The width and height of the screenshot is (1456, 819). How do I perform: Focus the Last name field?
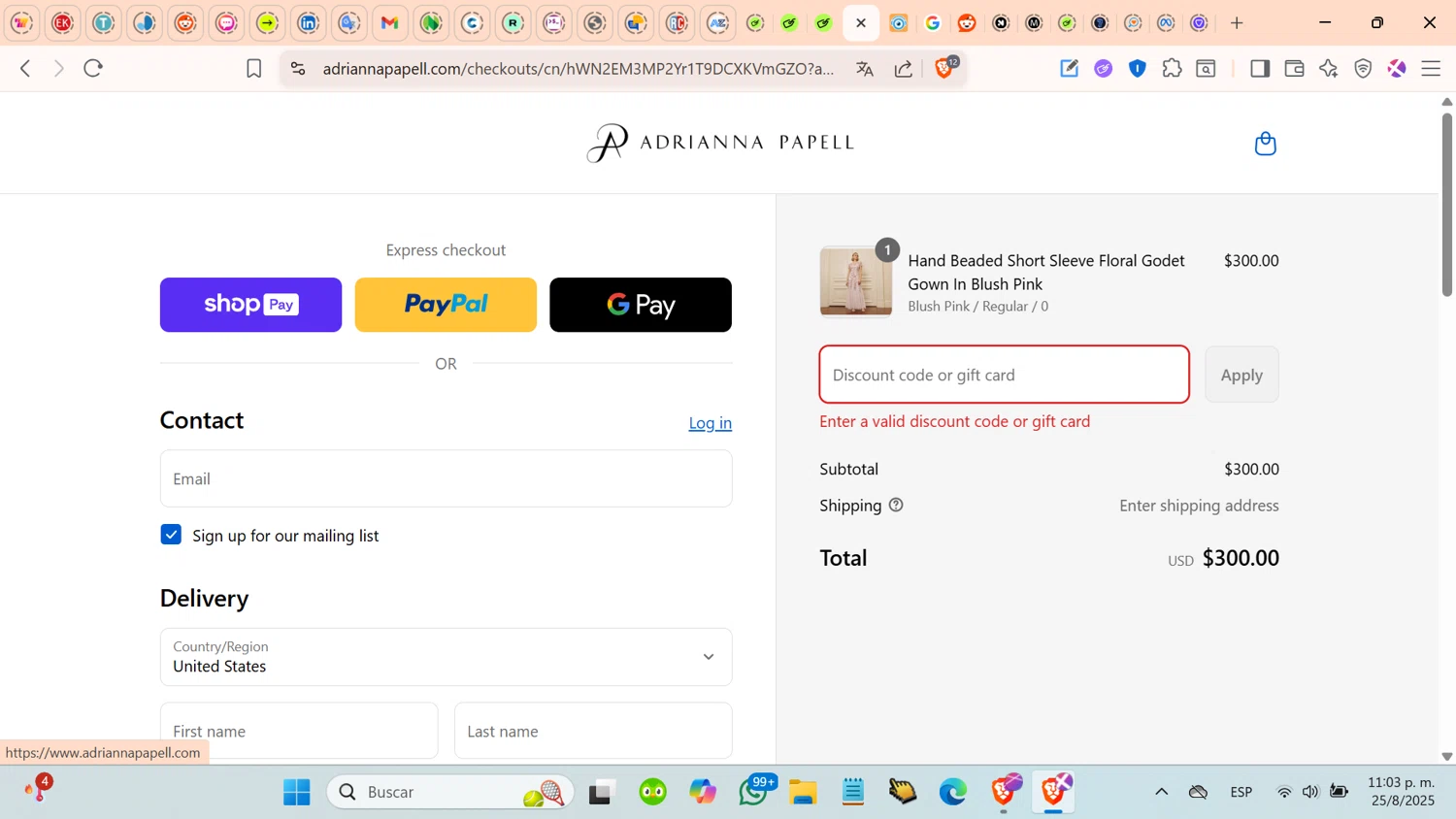593,731
